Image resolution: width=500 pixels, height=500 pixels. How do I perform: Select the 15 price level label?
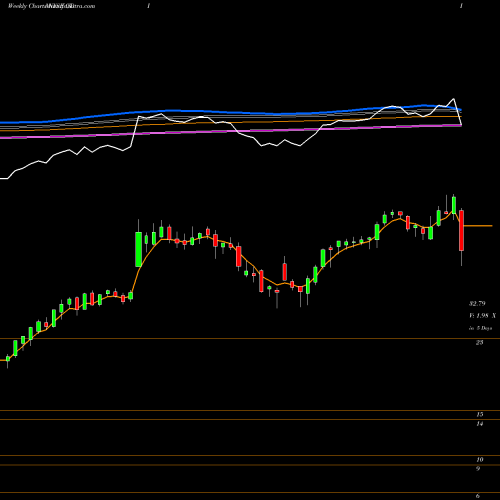479,414
